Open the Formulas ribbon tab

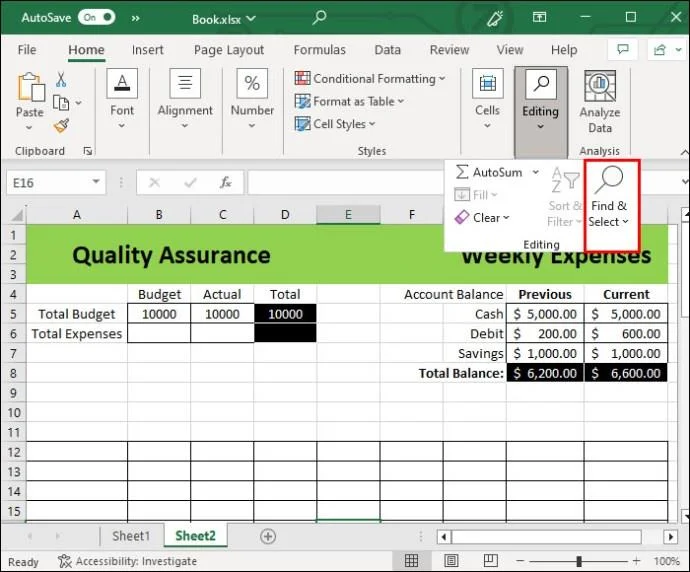tap(319, 50)
